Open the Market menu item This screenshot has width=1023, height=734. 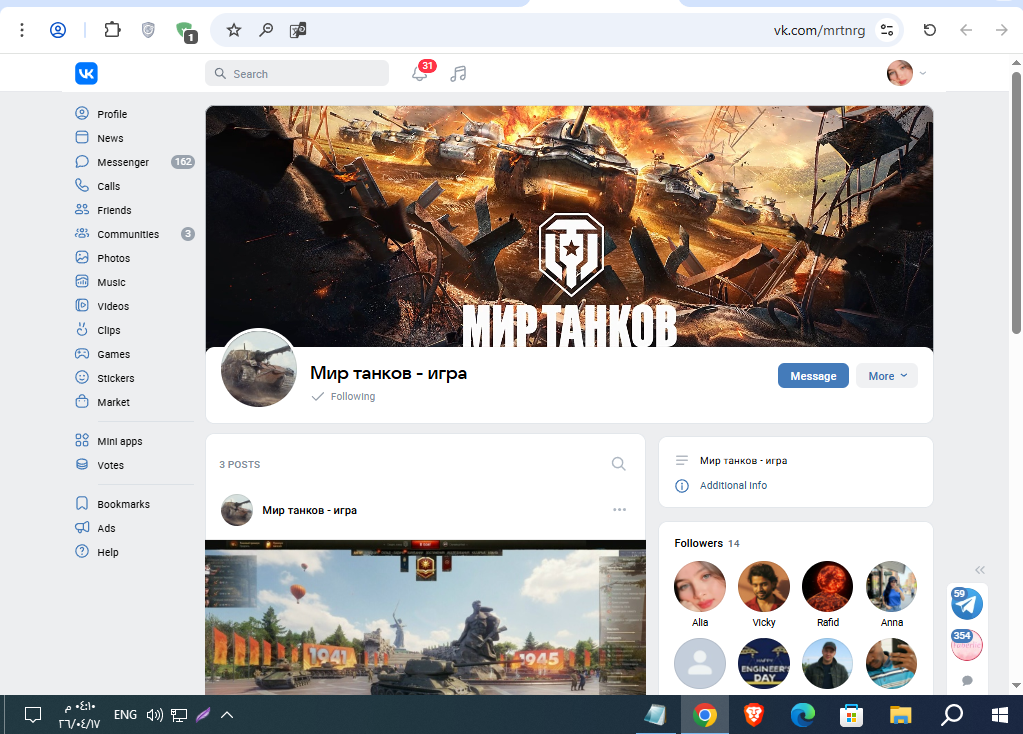[x=134, y=402]
